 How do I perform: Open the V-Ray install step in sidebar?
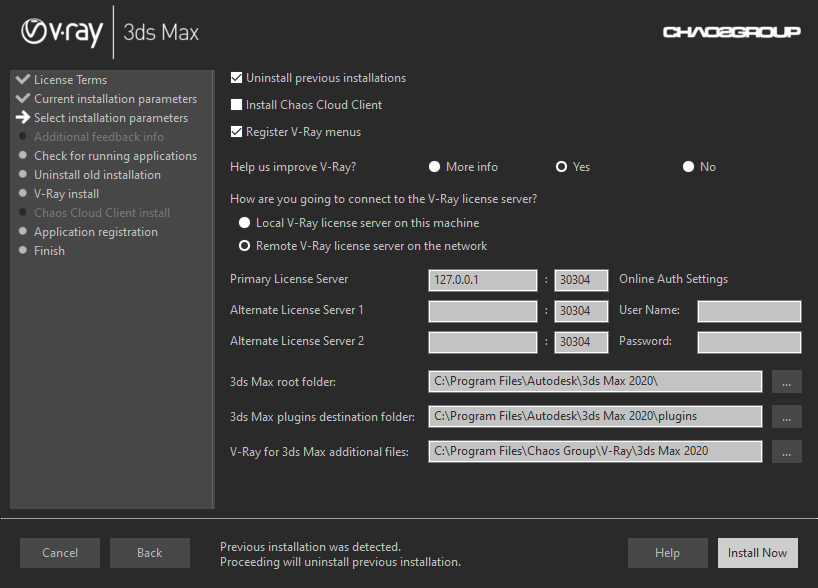point(66,193)
